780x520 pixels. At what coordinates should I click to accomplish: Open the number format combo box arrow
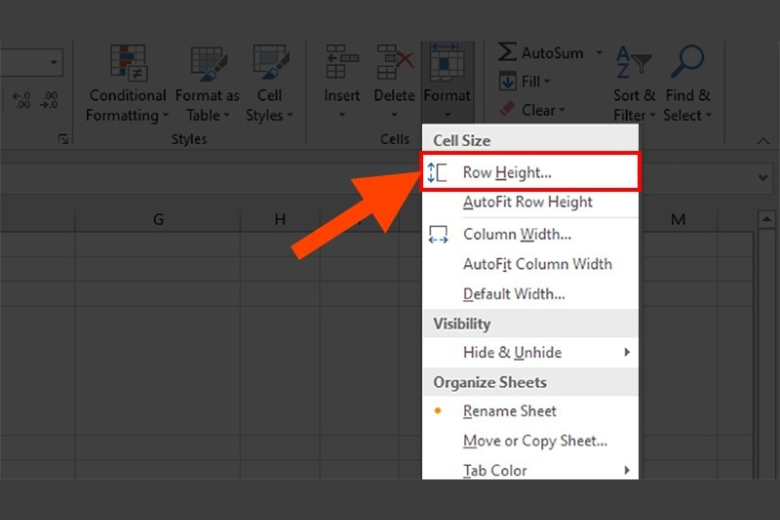tap(53, 63)
